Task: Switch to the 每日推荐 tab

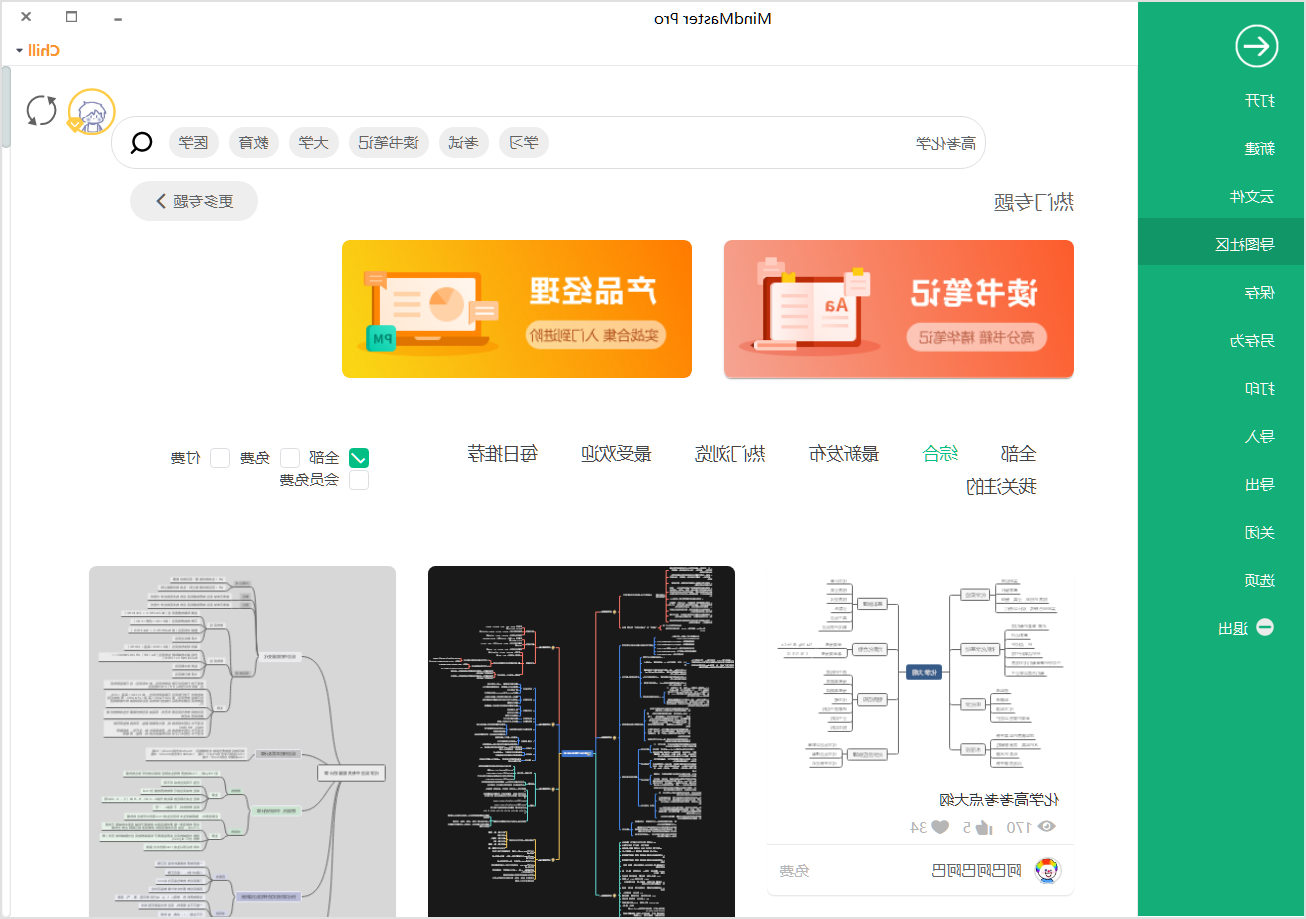Action: point(502,454)
